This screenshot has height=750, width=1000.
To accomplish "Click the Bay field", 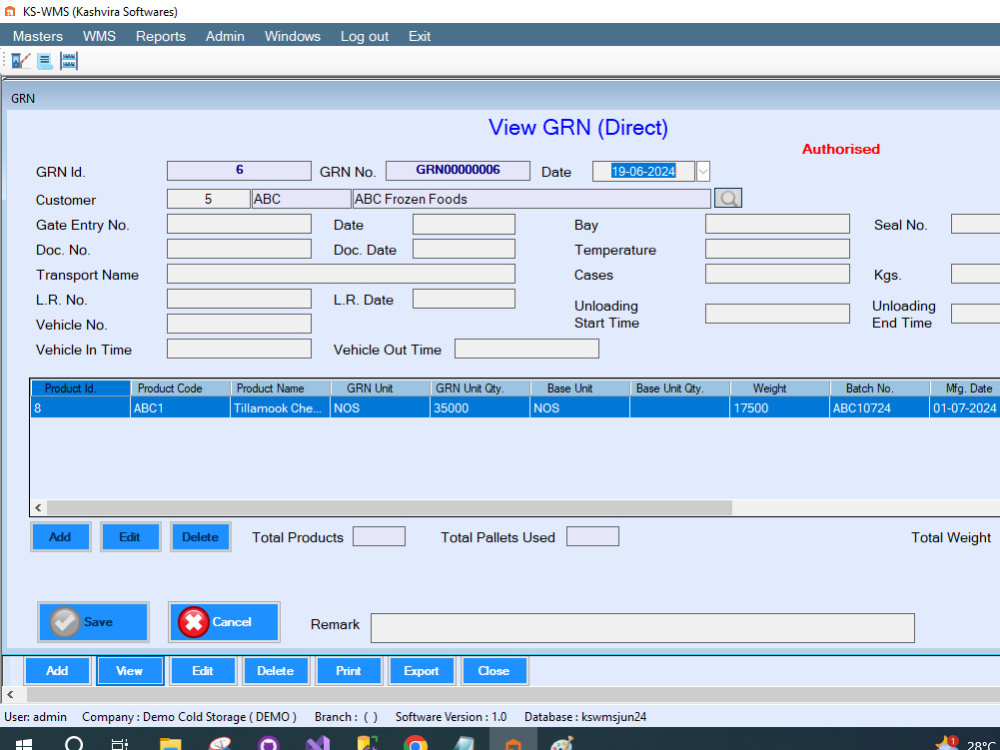I will 777,224.
